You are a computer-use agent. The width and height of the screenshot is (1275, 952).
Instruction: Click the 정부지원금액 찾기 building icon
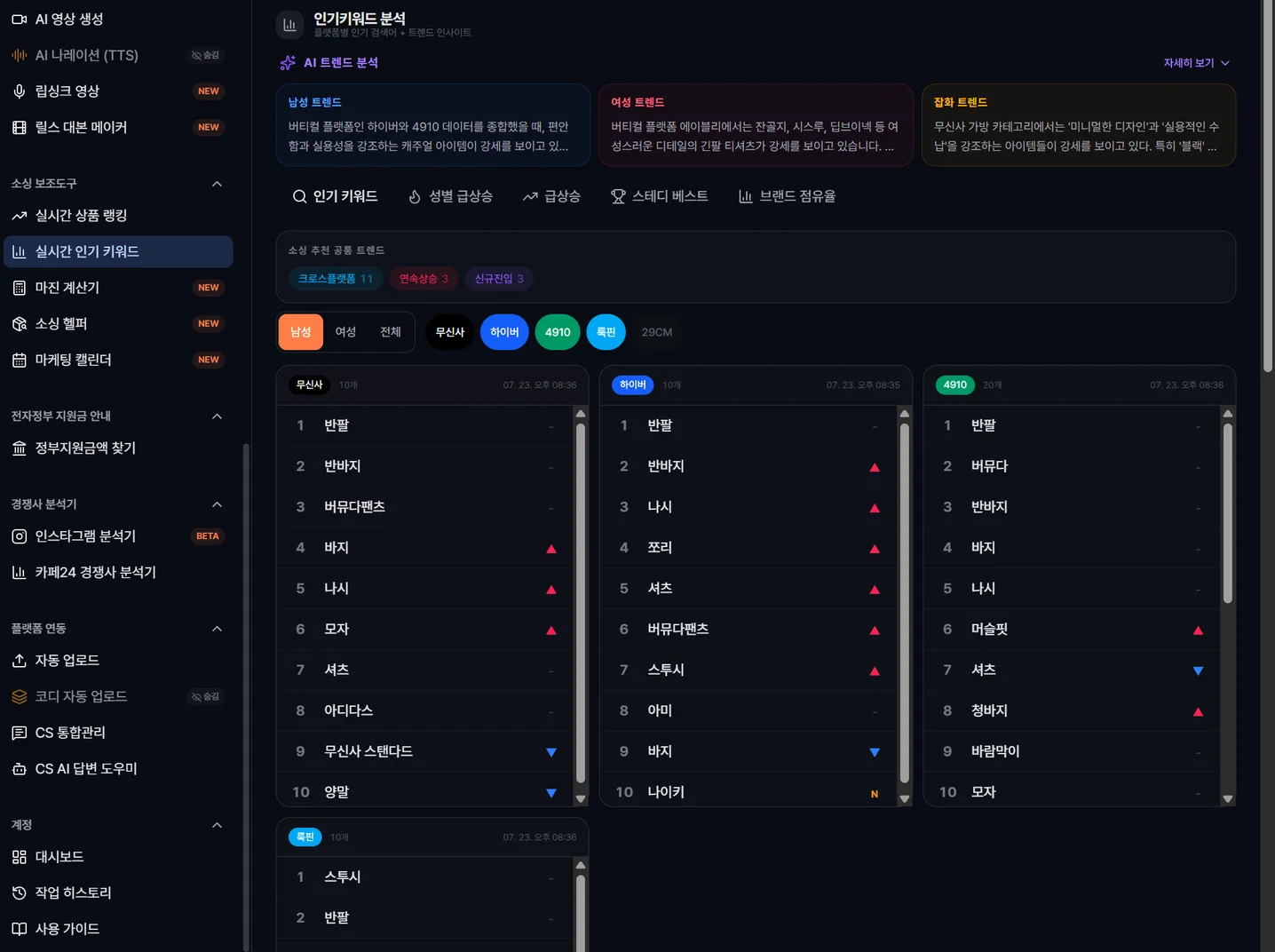(x=19, y=448)
